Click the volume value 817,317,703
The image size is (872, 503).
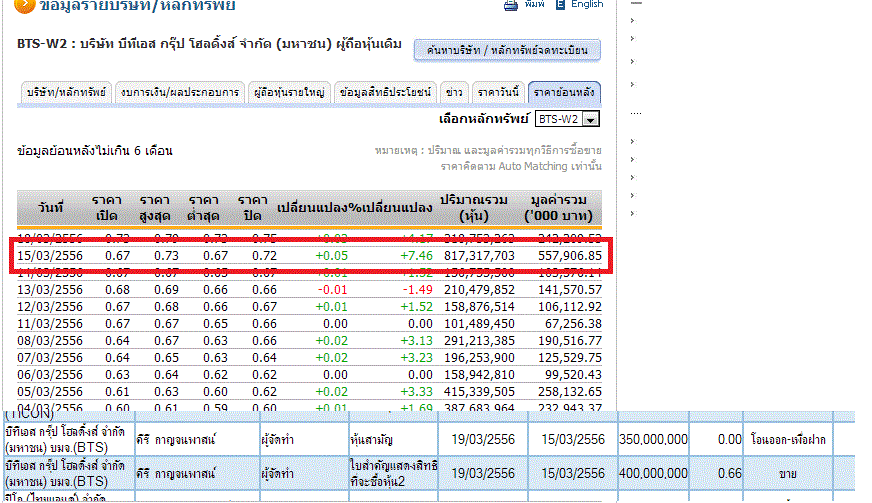coord(479,256)
